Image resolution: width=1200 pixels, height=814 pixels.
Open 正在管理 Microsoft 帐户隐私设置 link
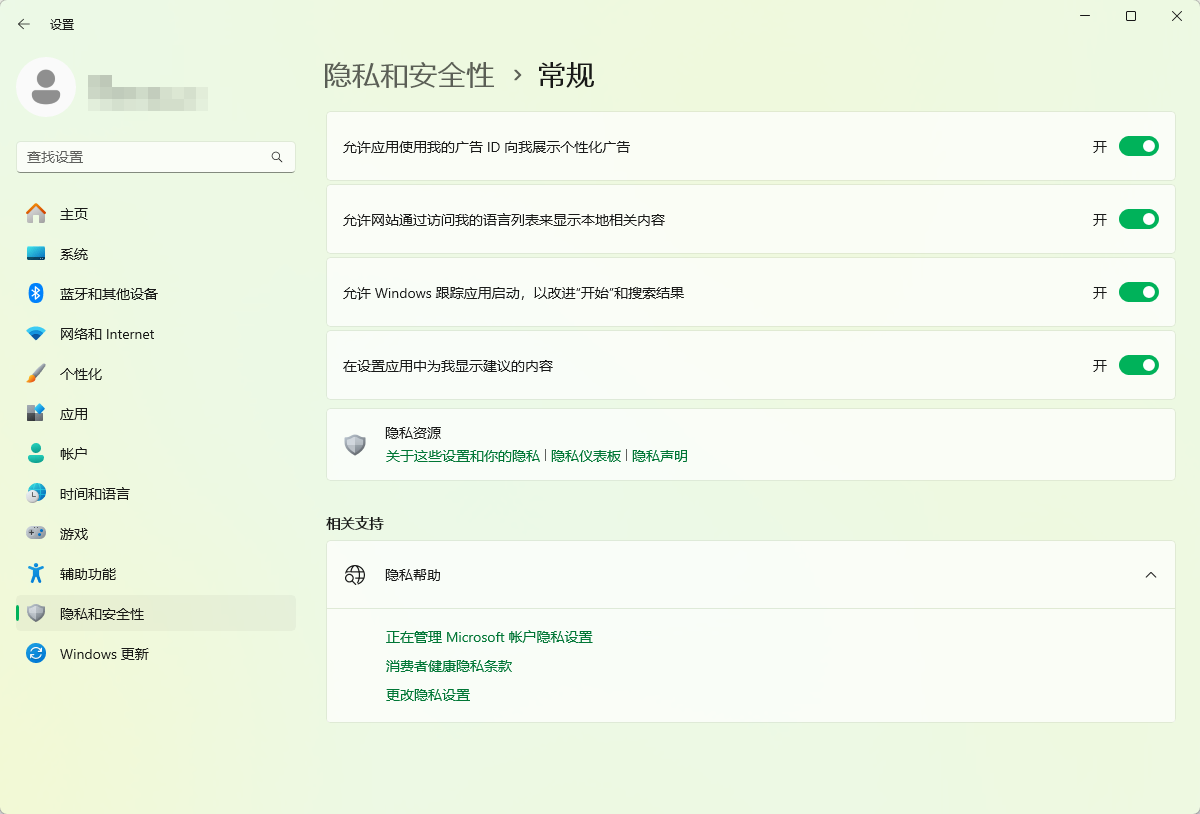coord(489,637)
